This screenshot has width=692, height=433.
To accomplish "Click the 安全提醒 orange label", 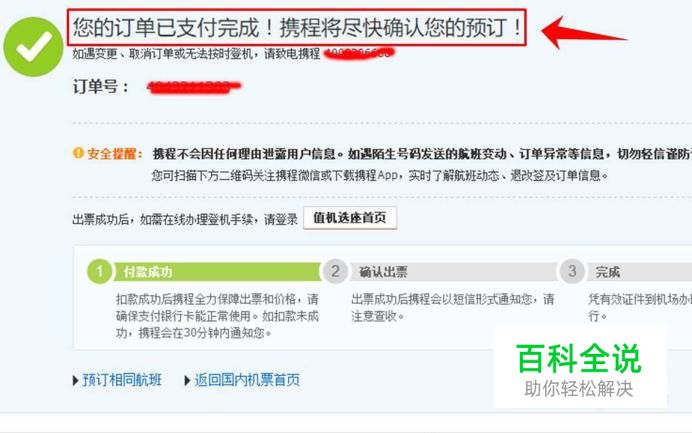I will coord(115,154).
